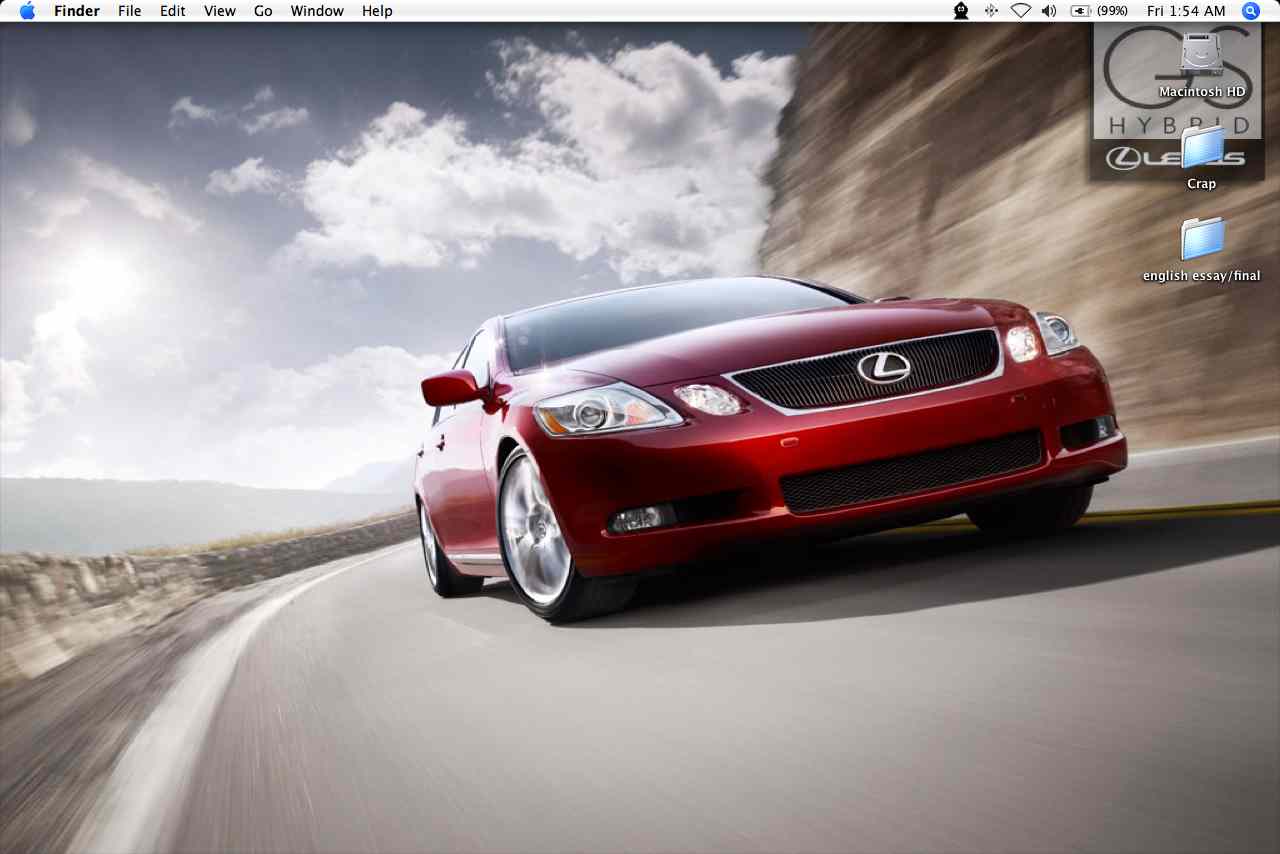Click the hooded figure menu bar icon
1280x854 pixels.
(961, 11)
